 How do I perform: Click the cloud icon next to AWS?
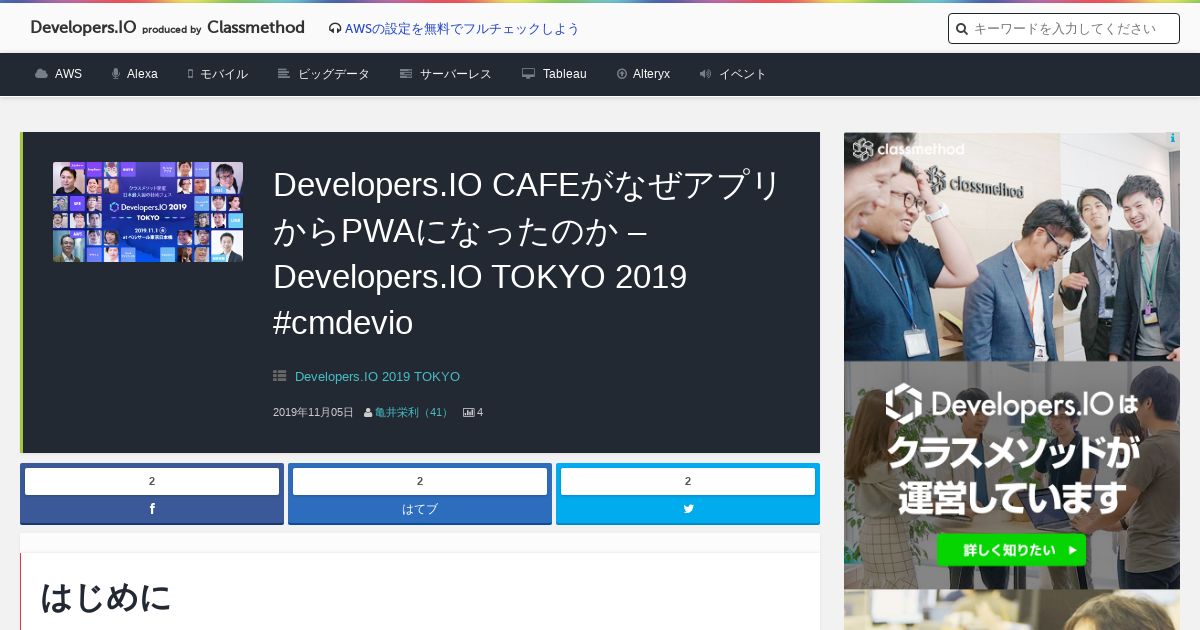tap(41, 74)
